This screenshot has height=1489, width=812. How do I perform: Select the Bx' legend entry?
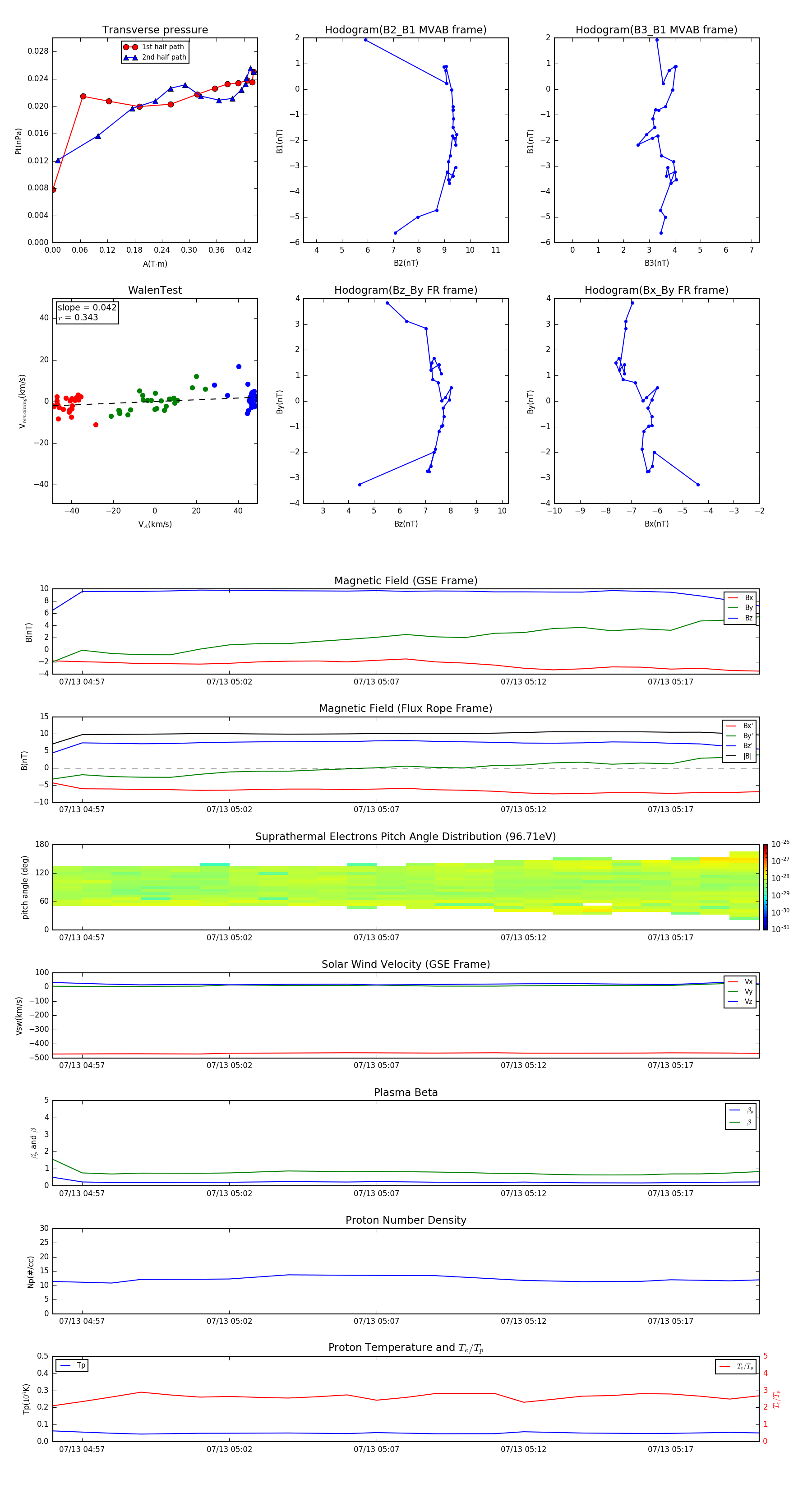pyautogui.click(x=739, y=726)
